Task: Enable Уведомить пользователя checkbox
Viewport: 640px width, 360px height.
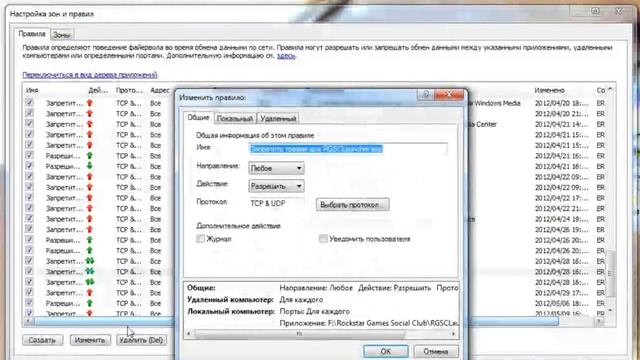Action: point(323,238)
